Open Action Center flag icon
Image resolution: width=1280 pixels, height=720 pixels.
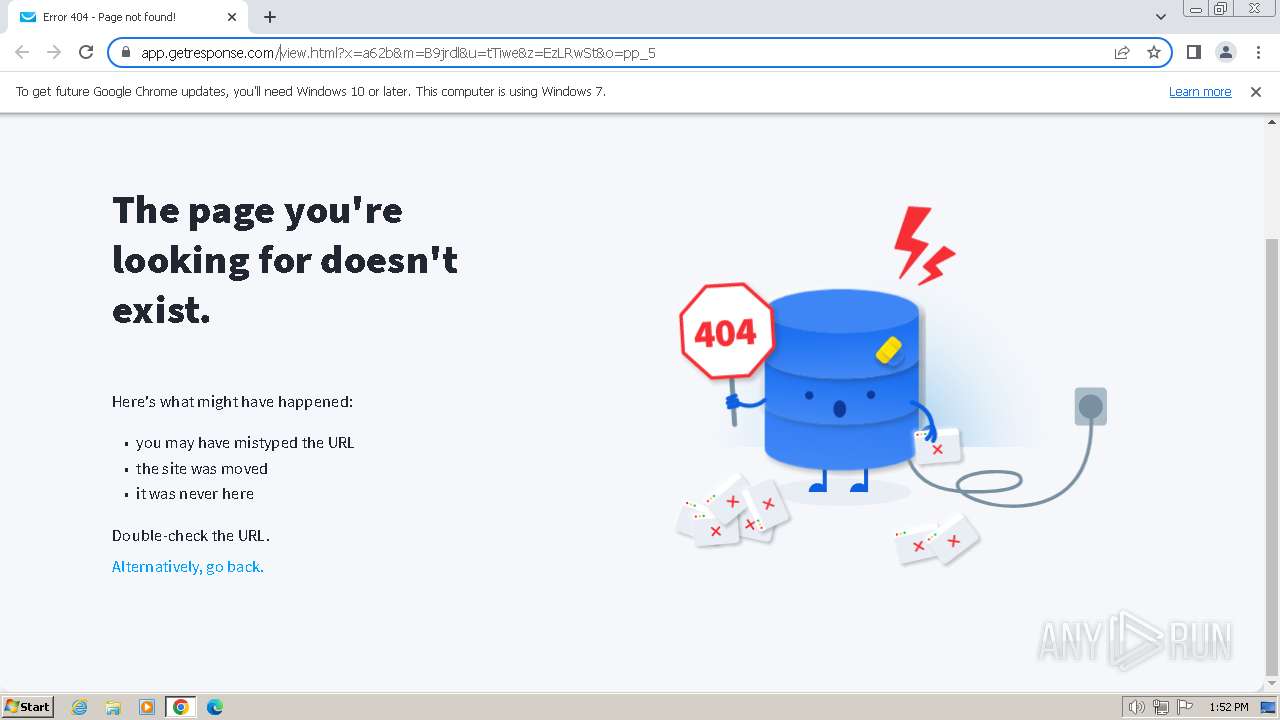[1184, 707]
